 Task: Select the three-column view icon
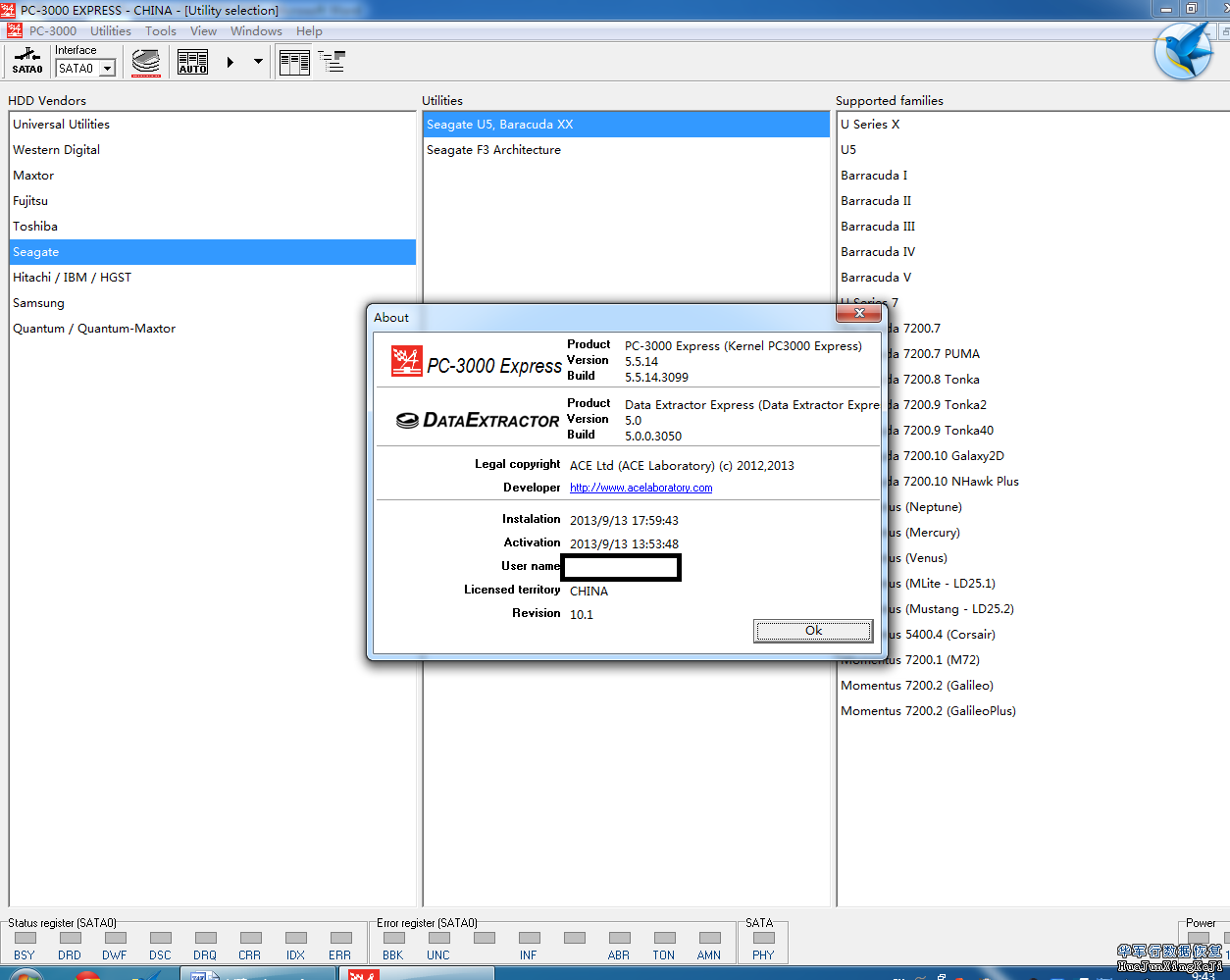(x=294, y=62)
